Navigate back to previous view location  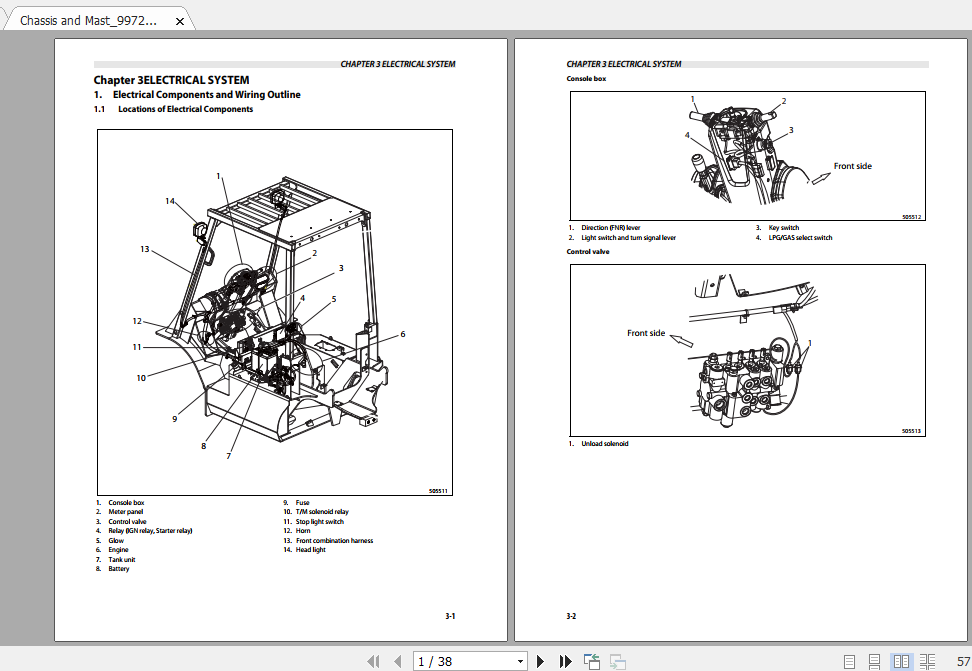coord(591,661)
